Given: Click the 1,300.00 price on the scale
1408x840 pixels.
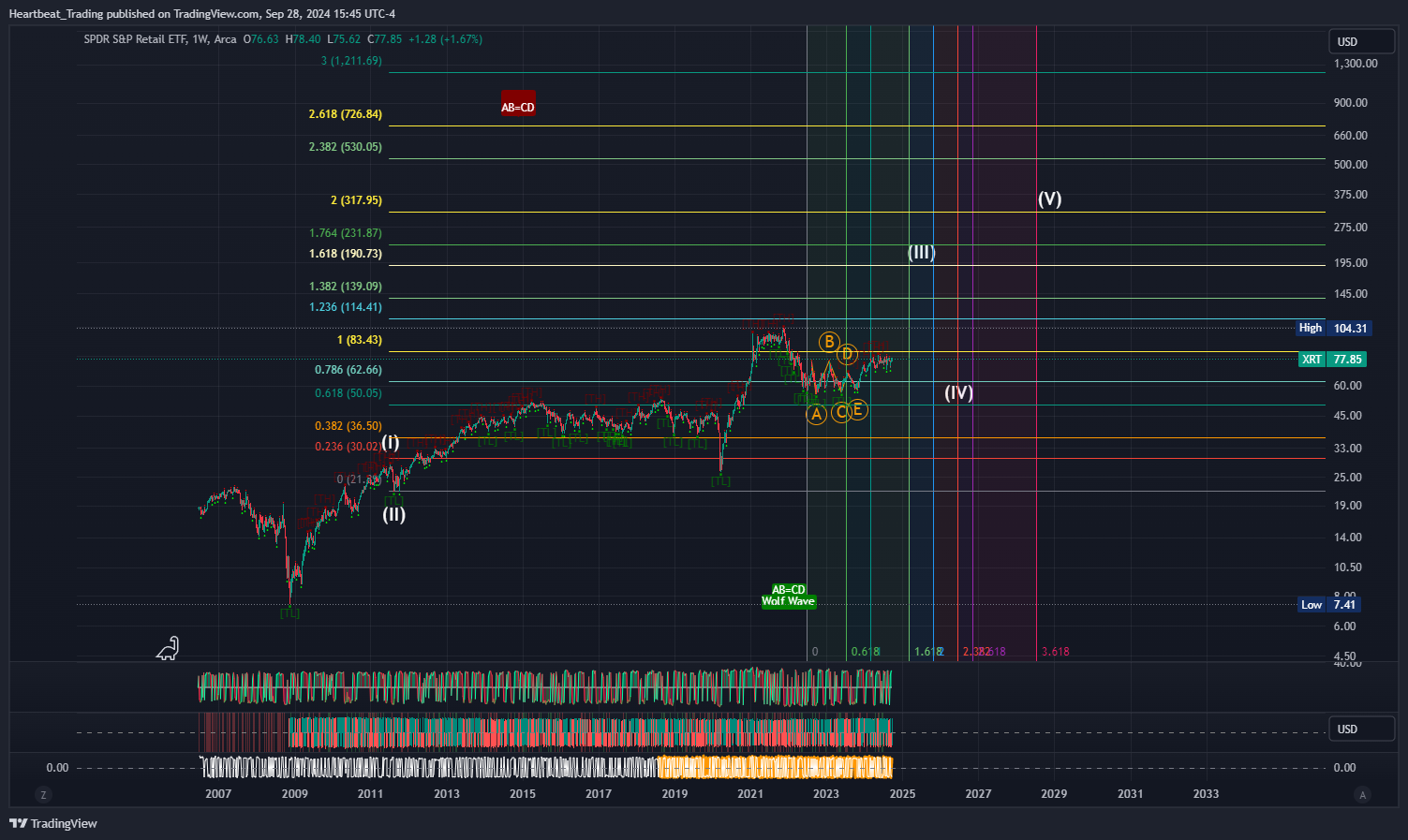Looking at the screenshot, I should (x=1356, y=64).
